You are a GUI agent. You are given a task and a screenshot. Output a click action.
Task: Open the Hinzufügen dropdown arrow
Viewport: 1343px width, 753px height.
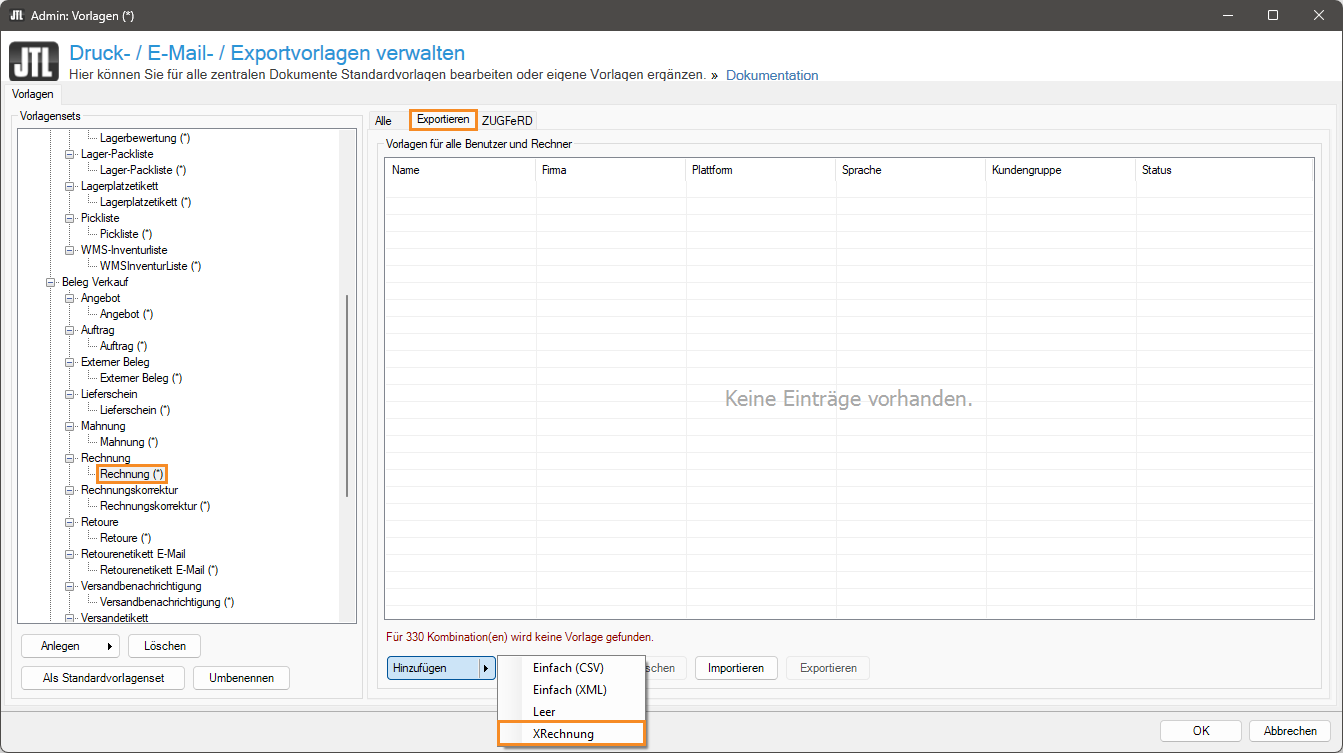click(486, 668)
